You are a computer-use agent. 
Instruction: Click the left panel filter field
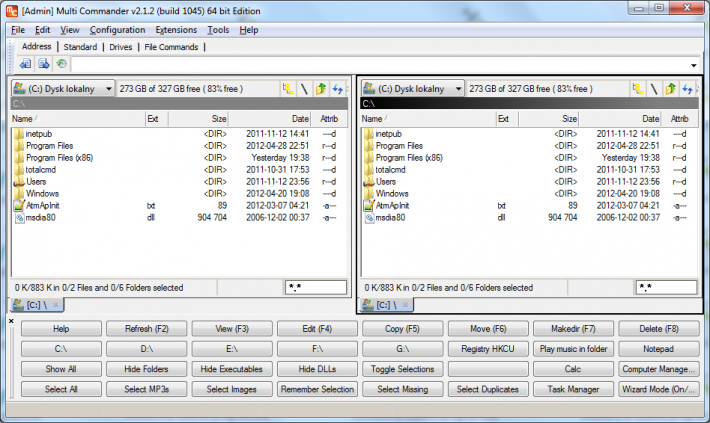click(x=316, y=287)
